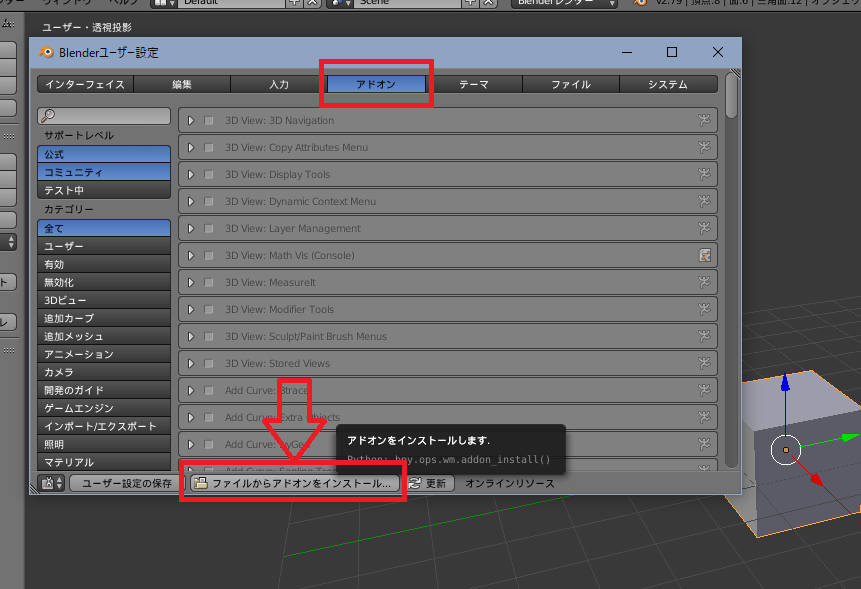Switch to the ファイル tab
The height and width of the screenshot is (589, 861).
click(x=571, y=84)
